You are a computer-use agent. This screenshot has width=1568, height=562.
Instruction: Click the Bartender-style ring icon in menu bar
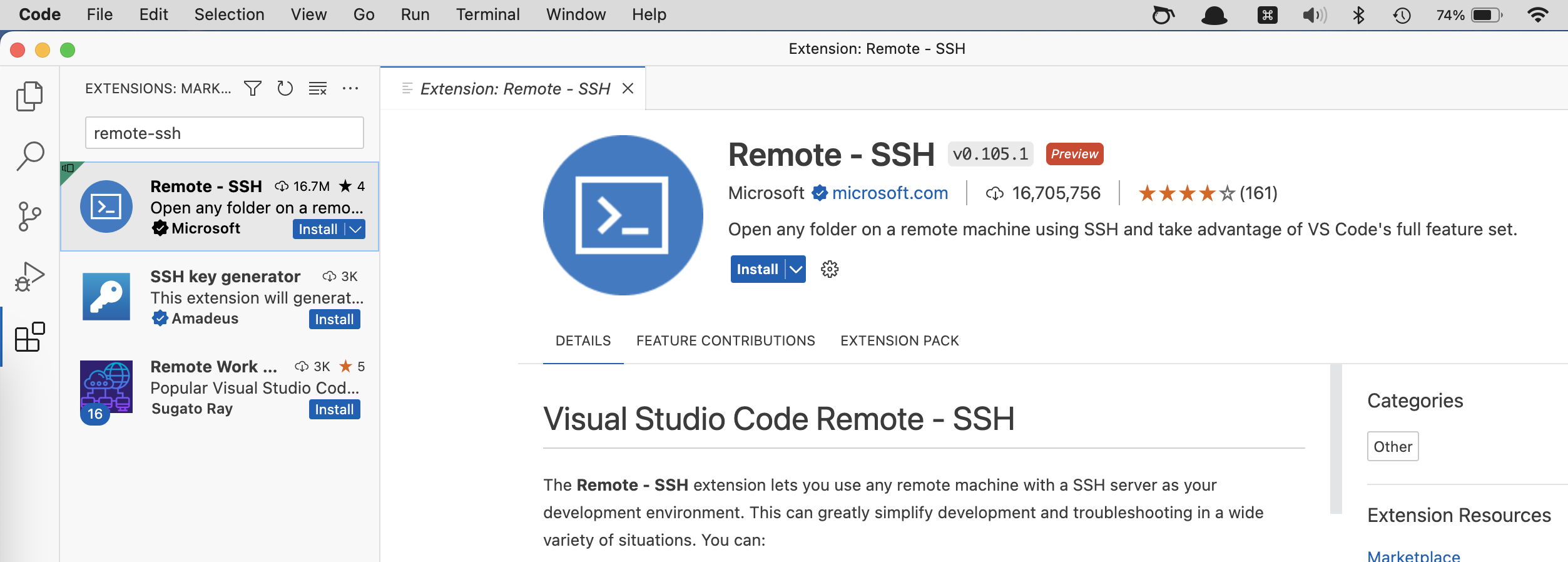(x=1163, y=14)
